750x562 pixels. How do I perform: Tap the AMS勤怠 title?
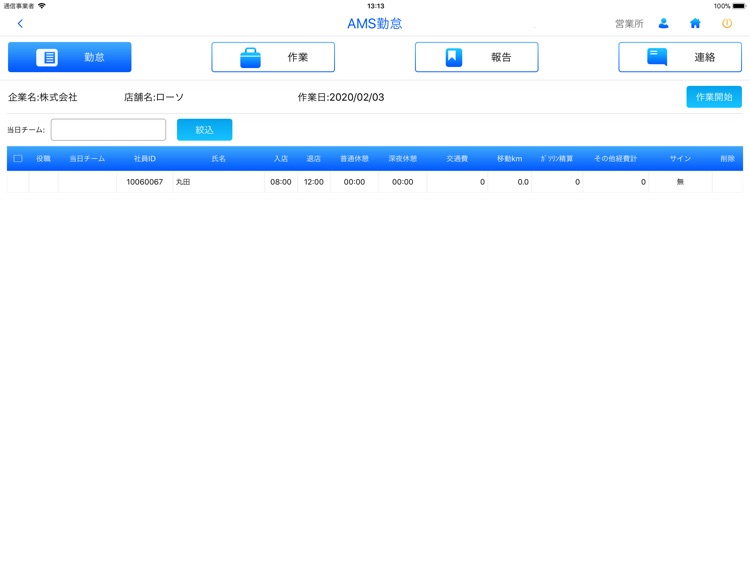pos(375,23)
